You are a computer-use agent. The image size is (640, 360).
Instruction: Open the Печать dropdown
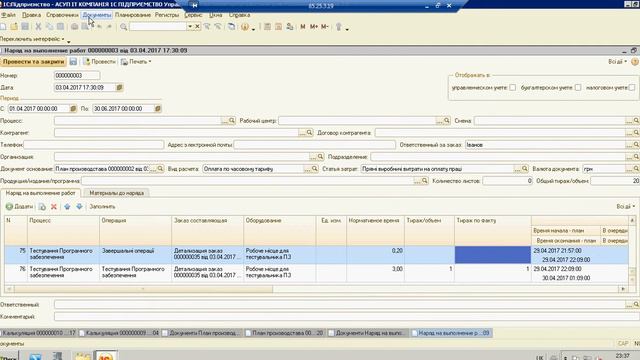pyautogui.click(x=136, y=62)
